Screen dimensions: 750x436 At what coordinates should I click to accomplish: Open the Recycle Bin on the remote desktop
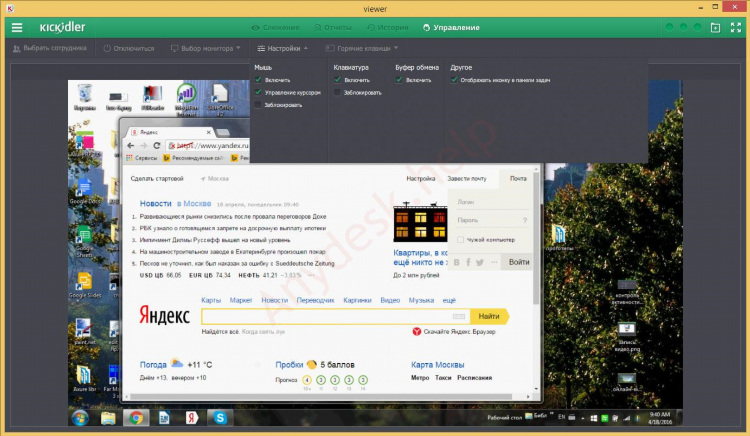(x=85, y=97)
